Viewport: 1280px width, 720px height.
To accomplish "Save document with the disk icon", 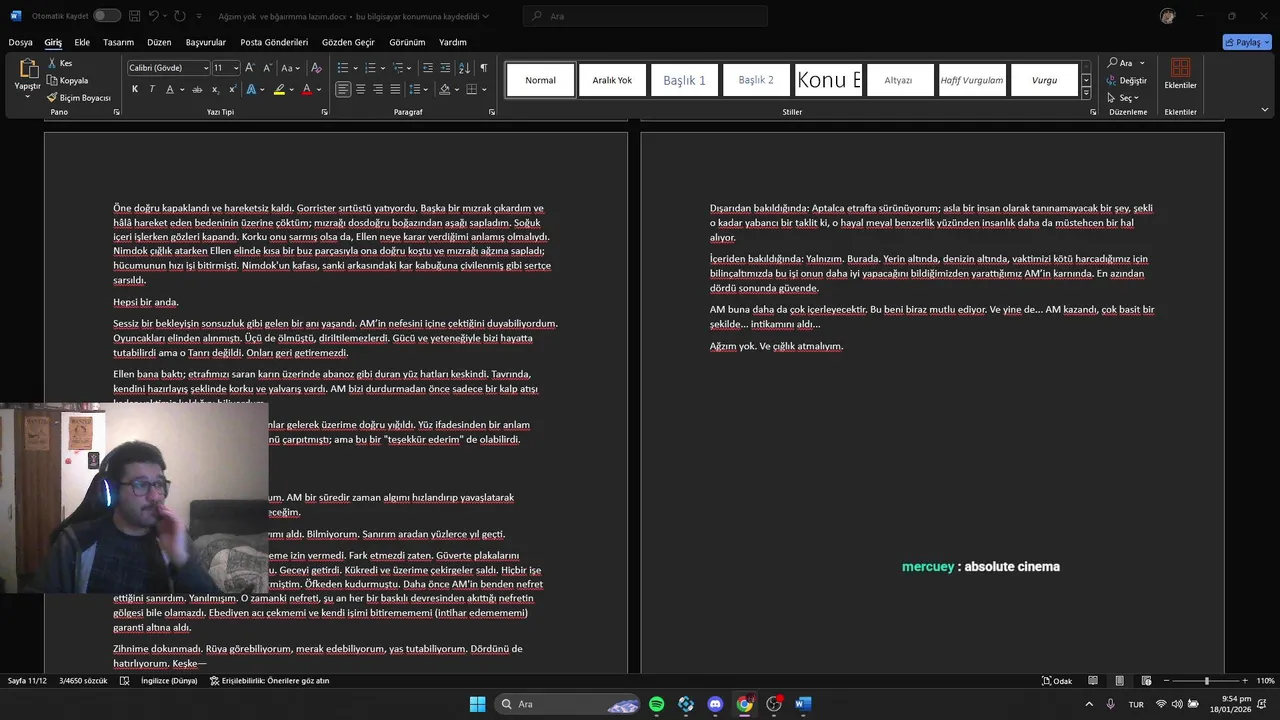I will 134,16.
